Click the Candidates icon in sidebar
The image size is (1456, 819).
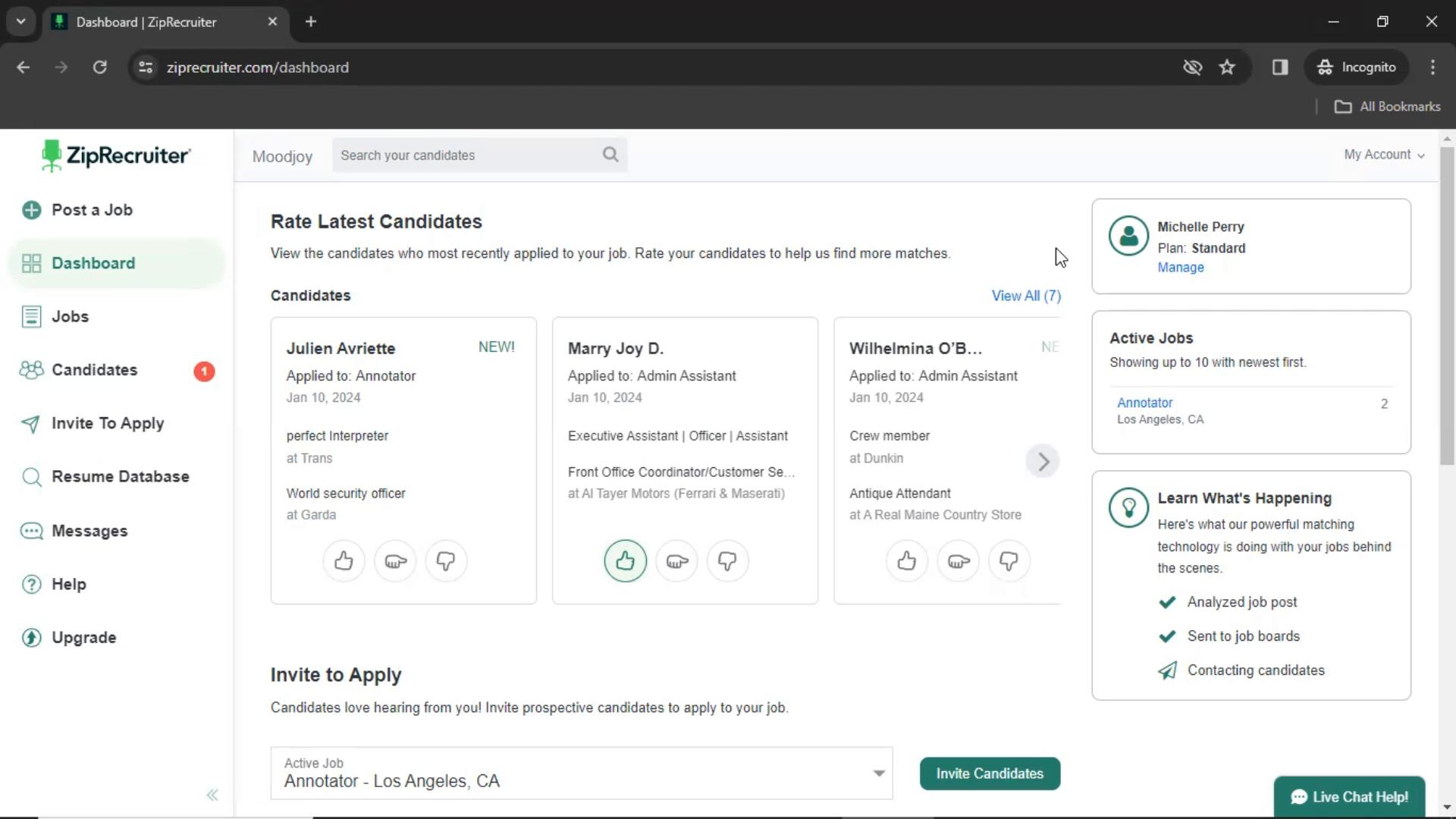(x=31, y=370)
